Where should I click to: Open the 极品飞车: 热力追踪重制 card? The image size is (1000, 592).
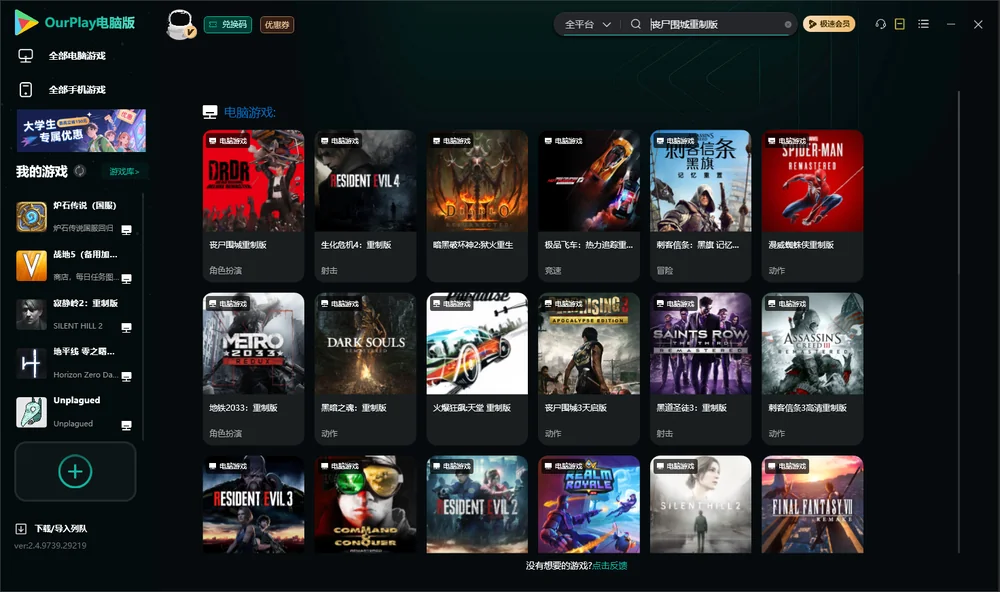coord(589,205)
